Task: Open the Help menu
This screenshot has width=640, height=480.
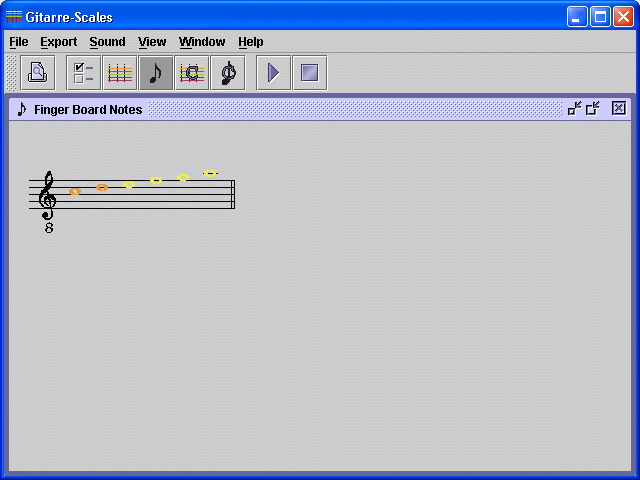Action: [x=251, y=42]
